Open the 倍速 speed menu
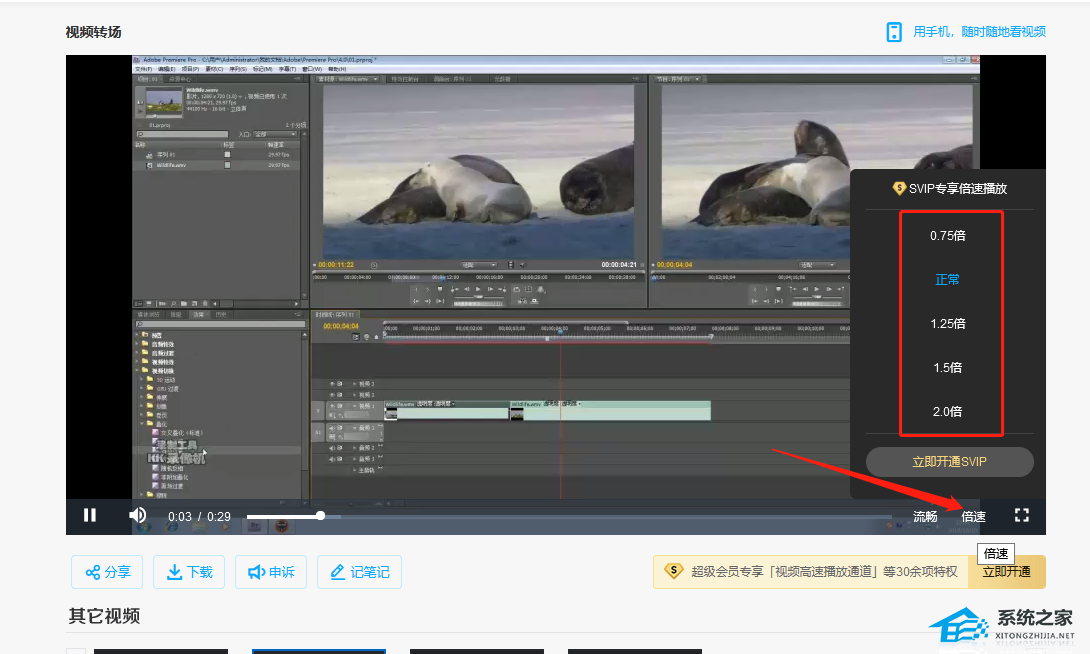1090x654 pixels. coord(973,516)
